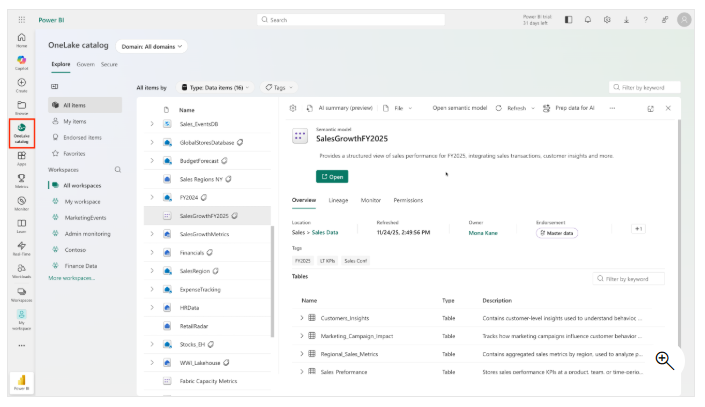Screen dimensions: 705x407
Task: Expand the Sales_EventsDB row
Action: pyautogui.click(x=152, y=124)
